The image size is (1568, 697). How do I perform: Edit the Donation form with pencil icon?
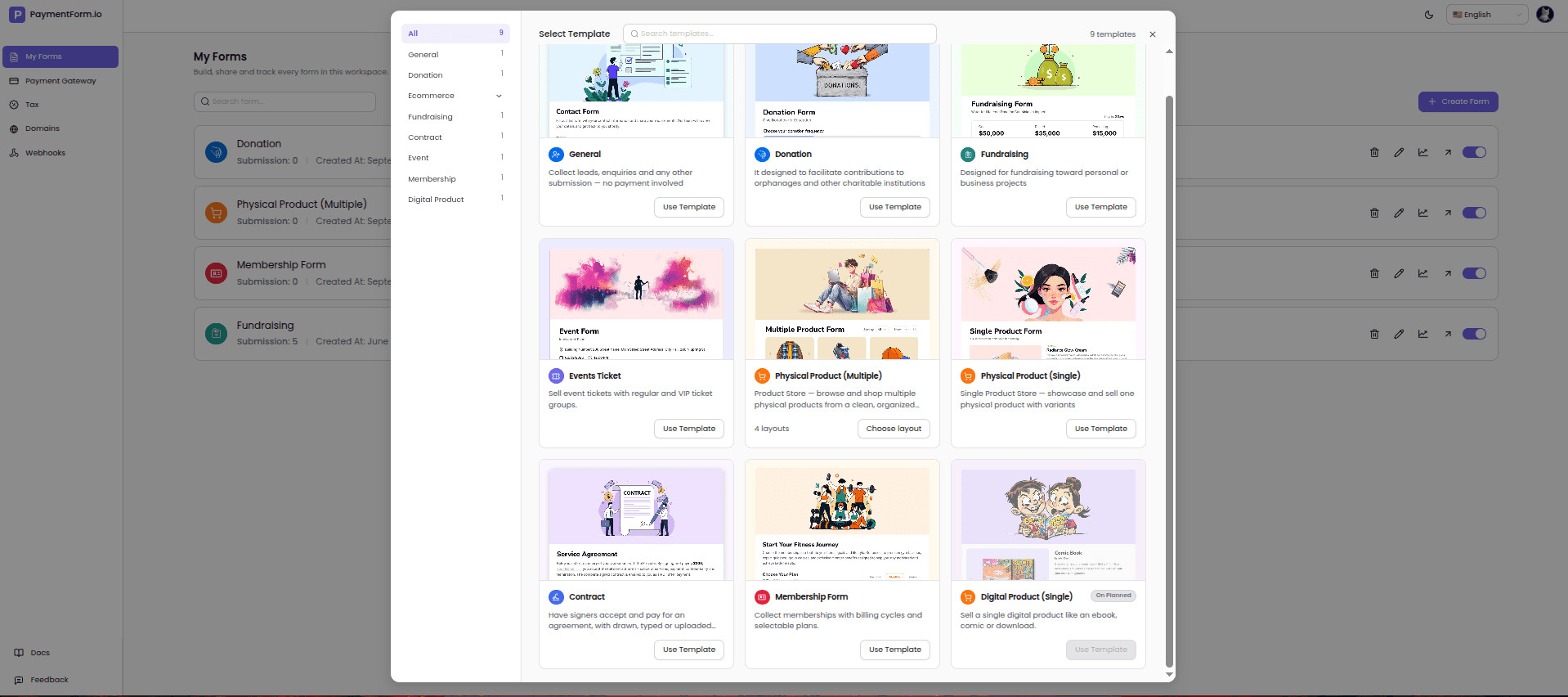(x=1399, y=152)
